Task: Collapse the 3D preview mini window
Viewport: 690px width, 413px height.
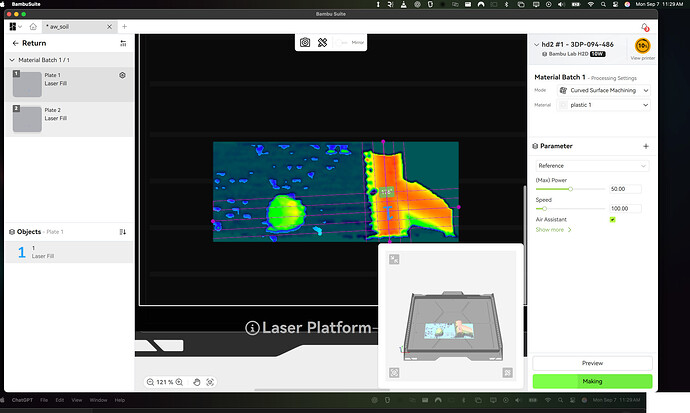Action: 394,259
